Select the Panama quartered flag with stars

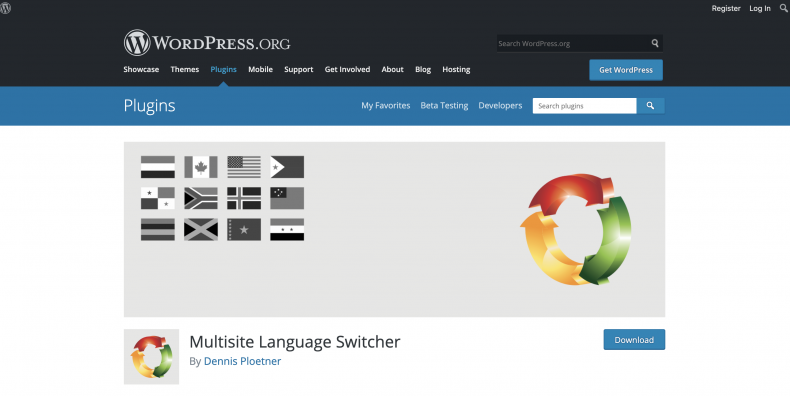coord(158,198)
